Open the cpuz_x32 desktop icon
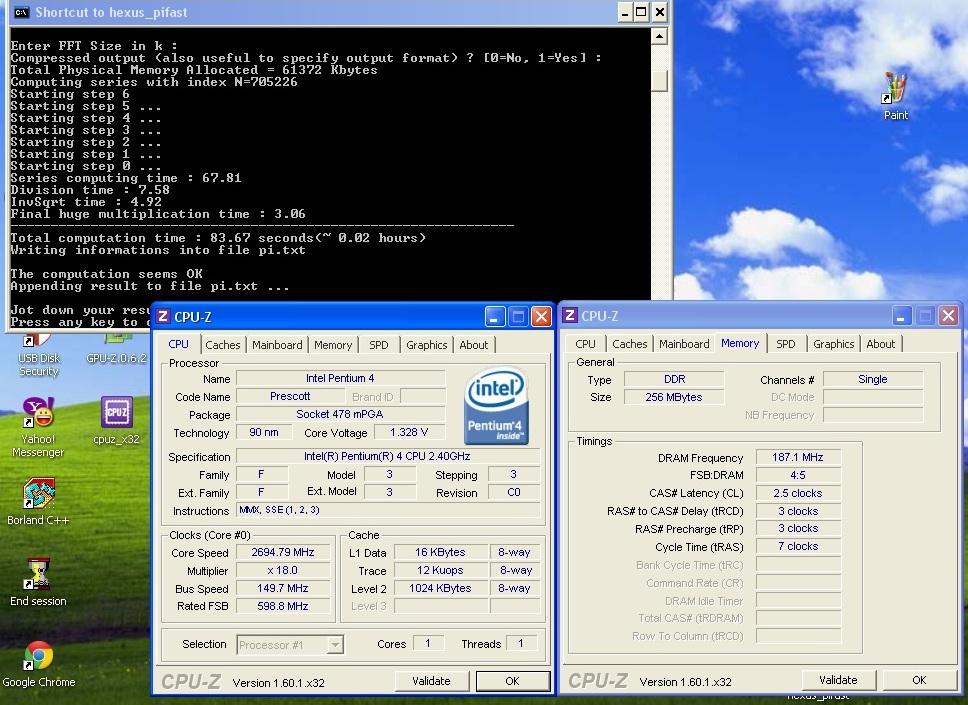The image size is (968, 705). click(x=116, y=420)
